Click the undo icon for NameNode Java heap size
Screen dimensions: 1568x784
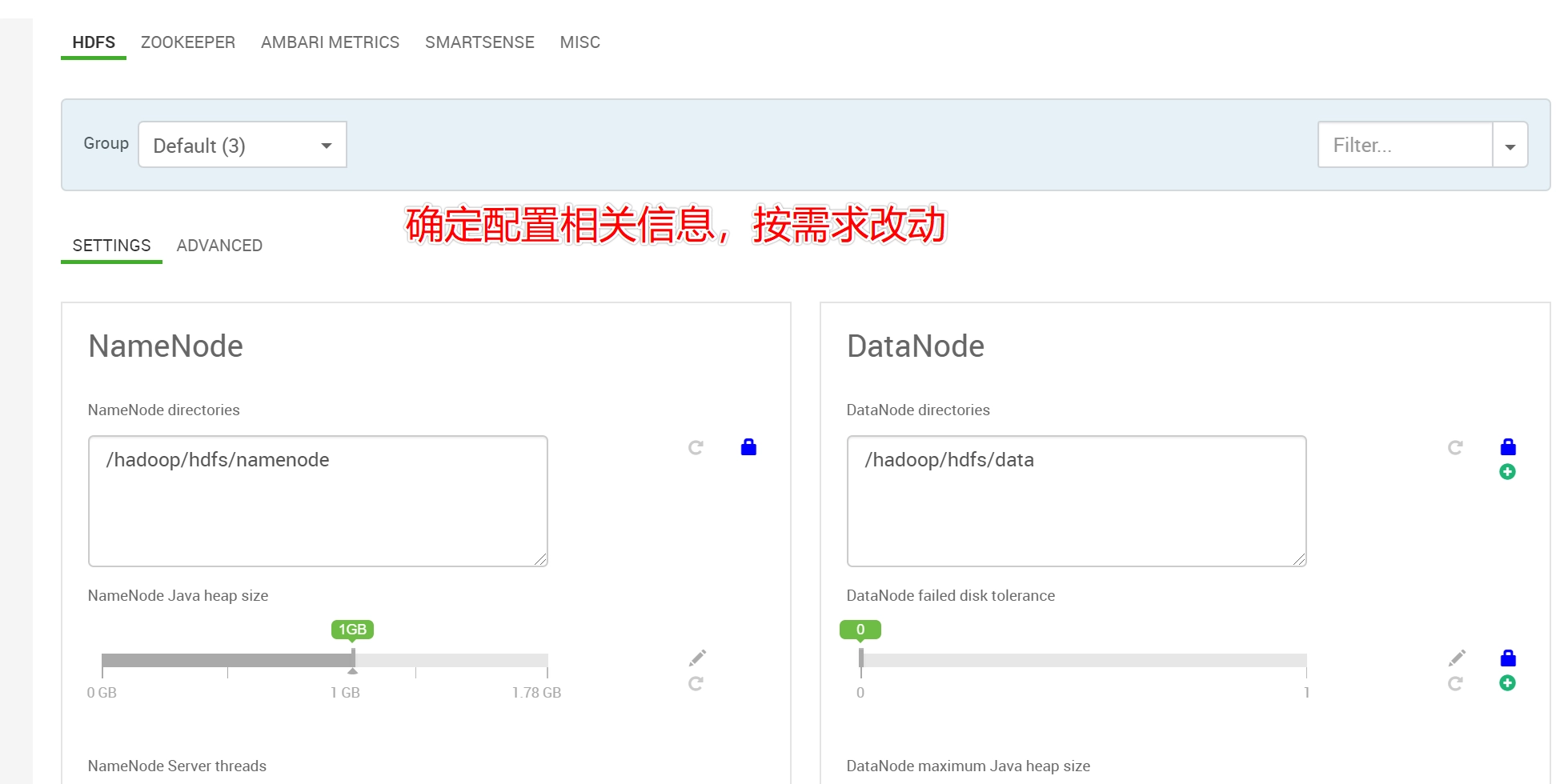696,684
